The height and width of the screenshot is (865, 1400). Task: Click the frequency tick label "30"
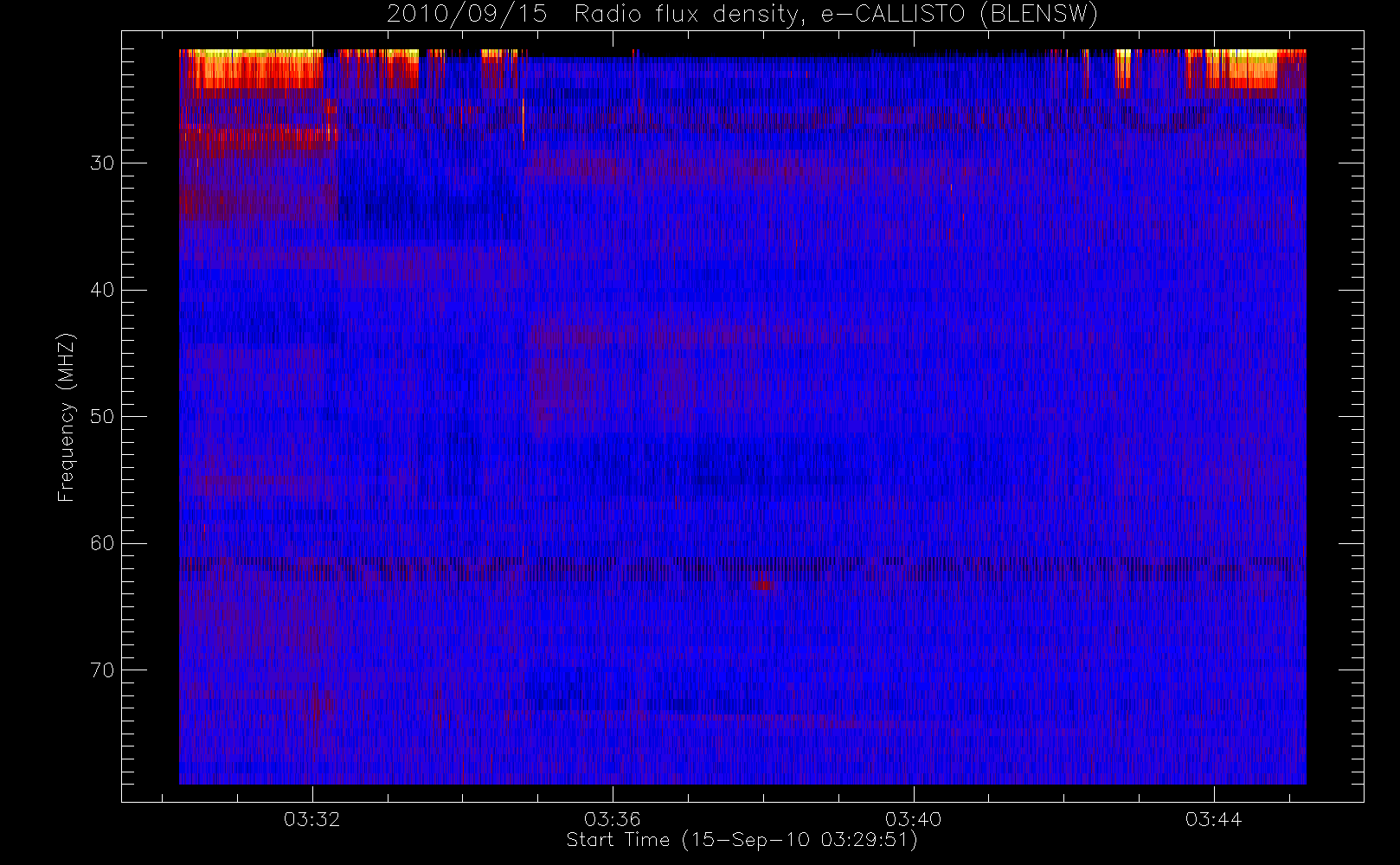102,163
